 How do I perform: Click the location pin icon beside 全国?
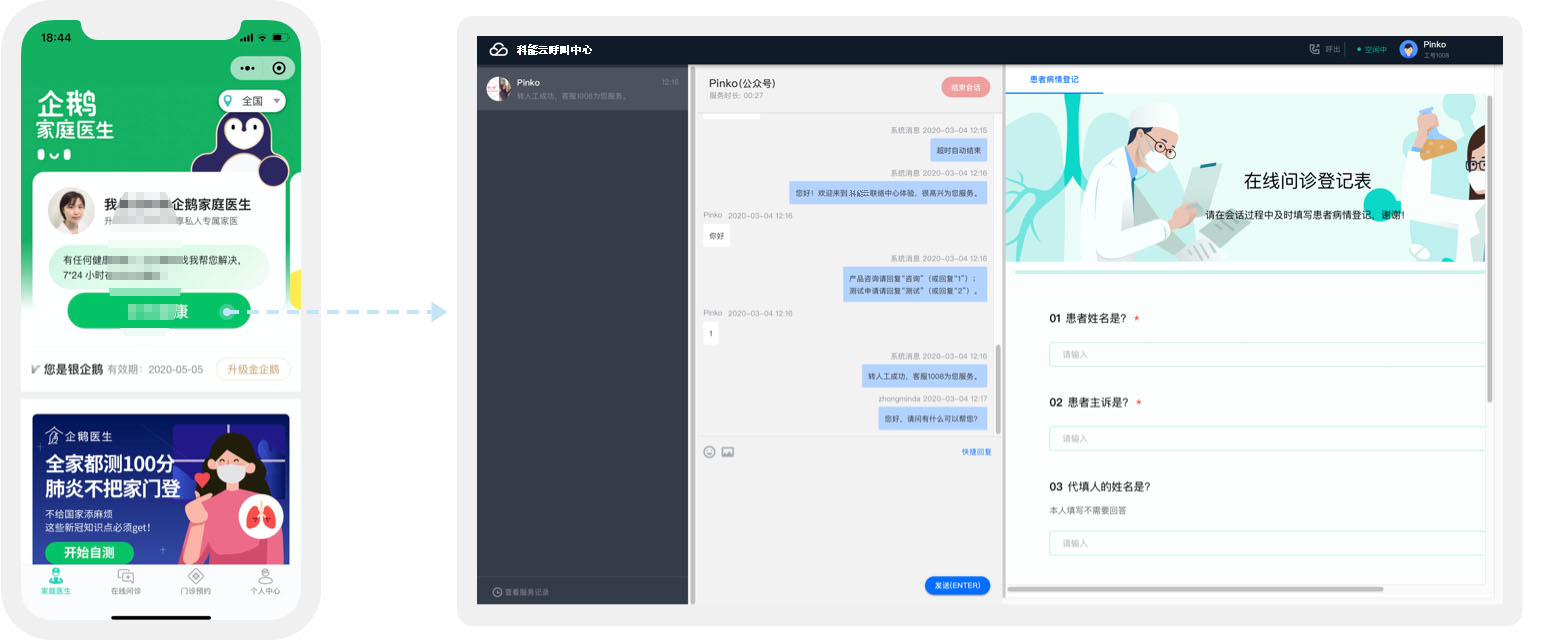tap(229, 101)
